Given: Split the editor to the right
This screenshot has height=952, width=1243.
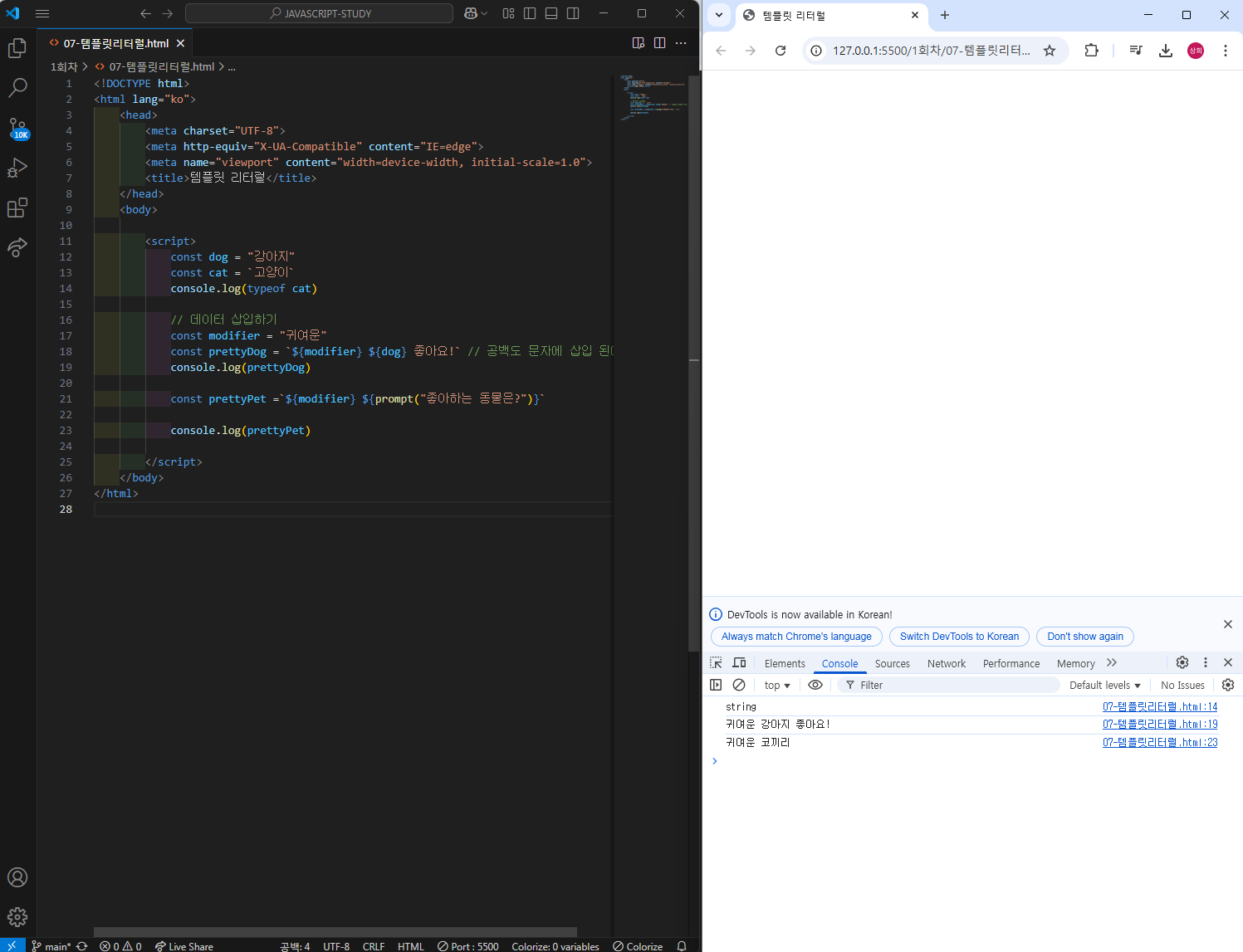Looking at the screenshot, I should (x=660, y=43).
